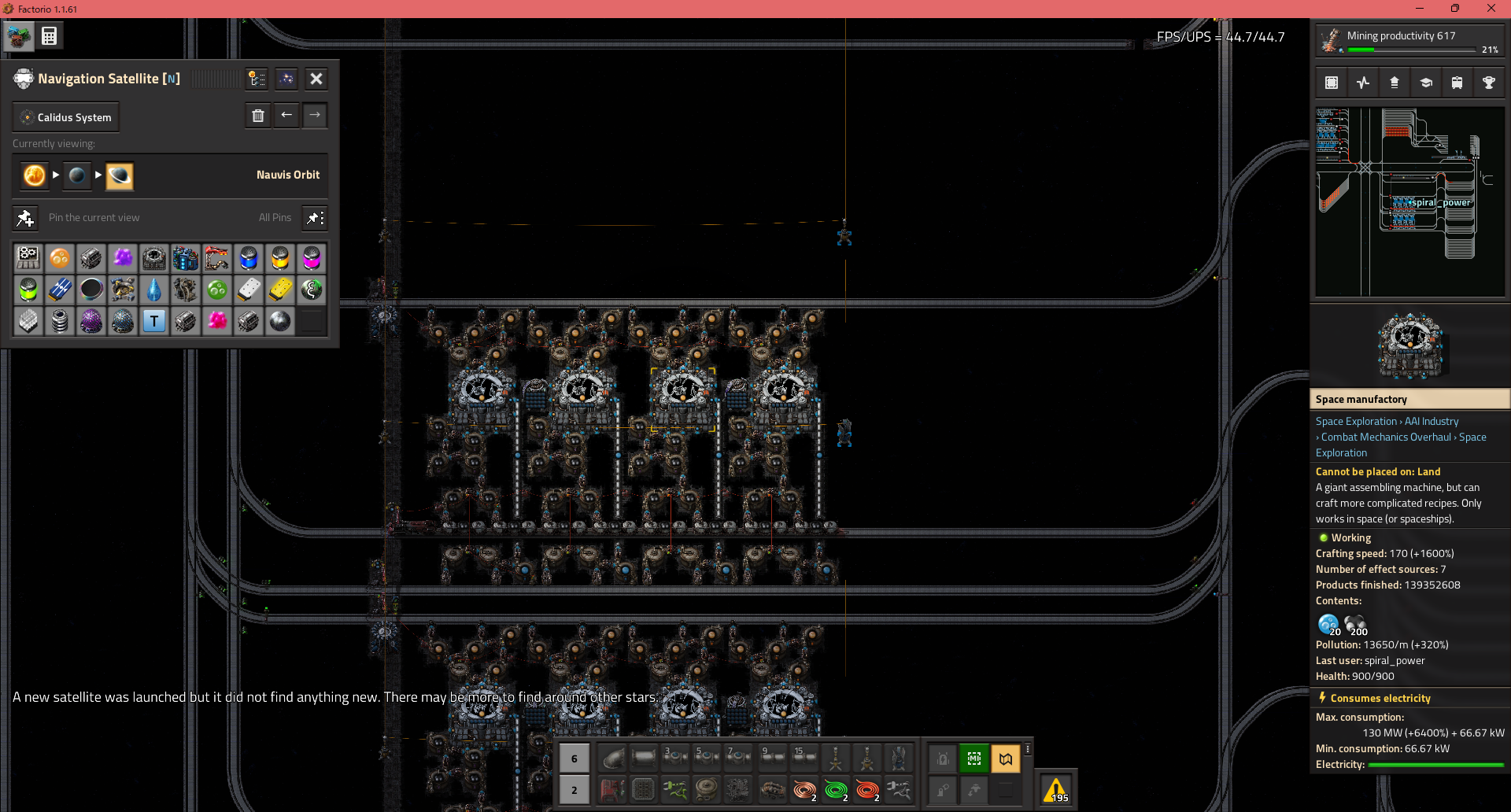
Task: Toggle the starmap view button in header
Action: 286,79
